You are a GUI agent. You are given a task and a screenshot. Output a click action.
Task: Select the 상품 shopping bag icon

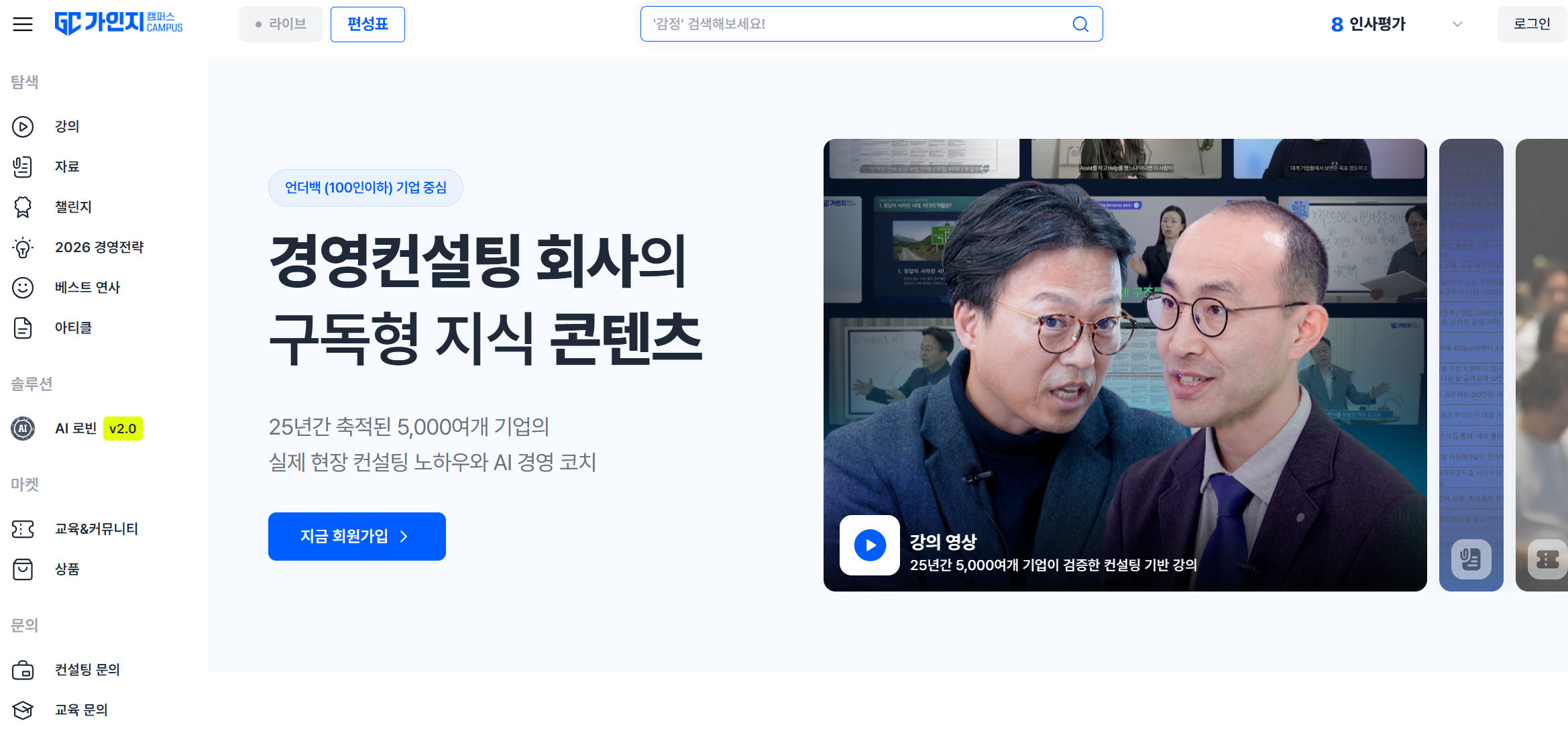[x=23, y=569]
